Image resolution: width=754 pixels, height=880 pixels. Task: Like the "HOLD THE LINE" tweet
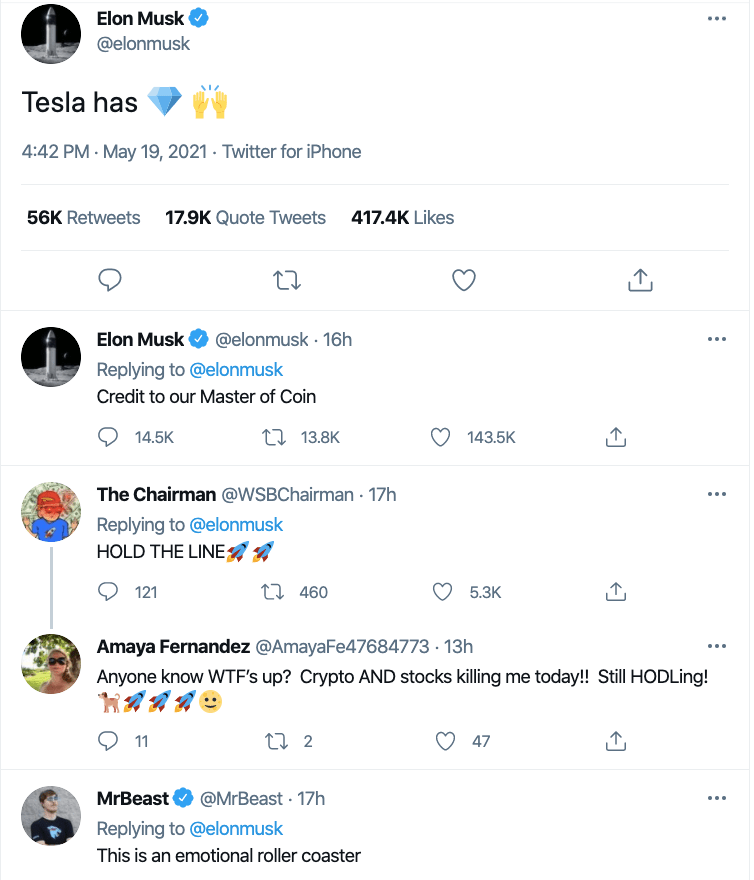pos(442,592)
